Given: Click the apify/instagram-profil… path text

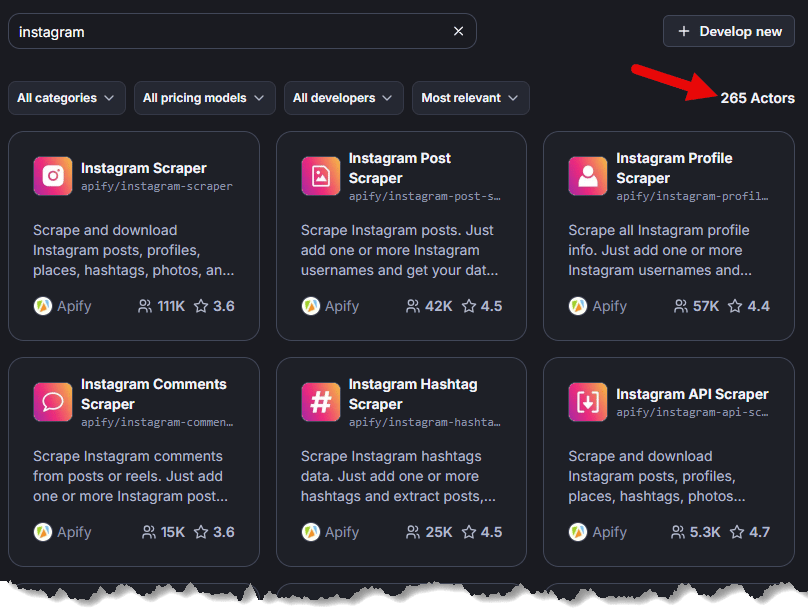Looking at the screenshot, I should [x=692, y=196].
